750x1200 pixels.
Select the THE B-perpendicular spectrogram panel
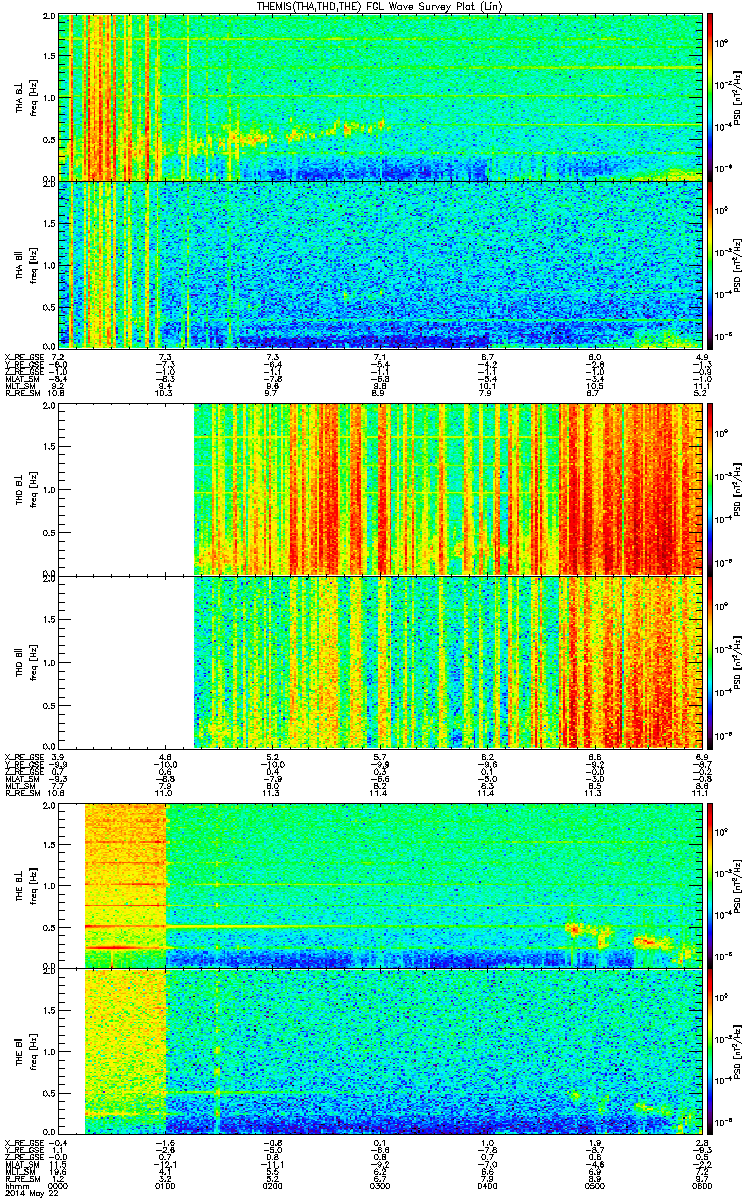pos(381,886)
